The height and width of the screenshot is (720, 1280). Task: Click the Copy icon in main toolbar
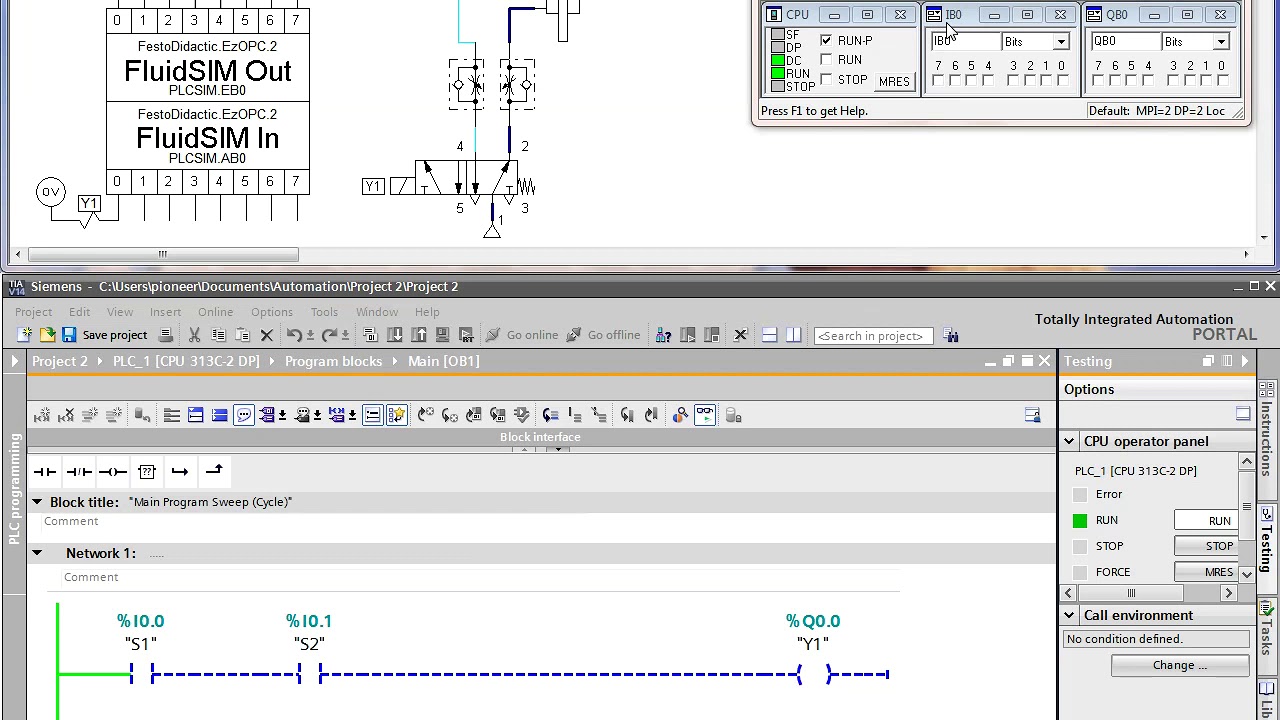click(218, 335)
